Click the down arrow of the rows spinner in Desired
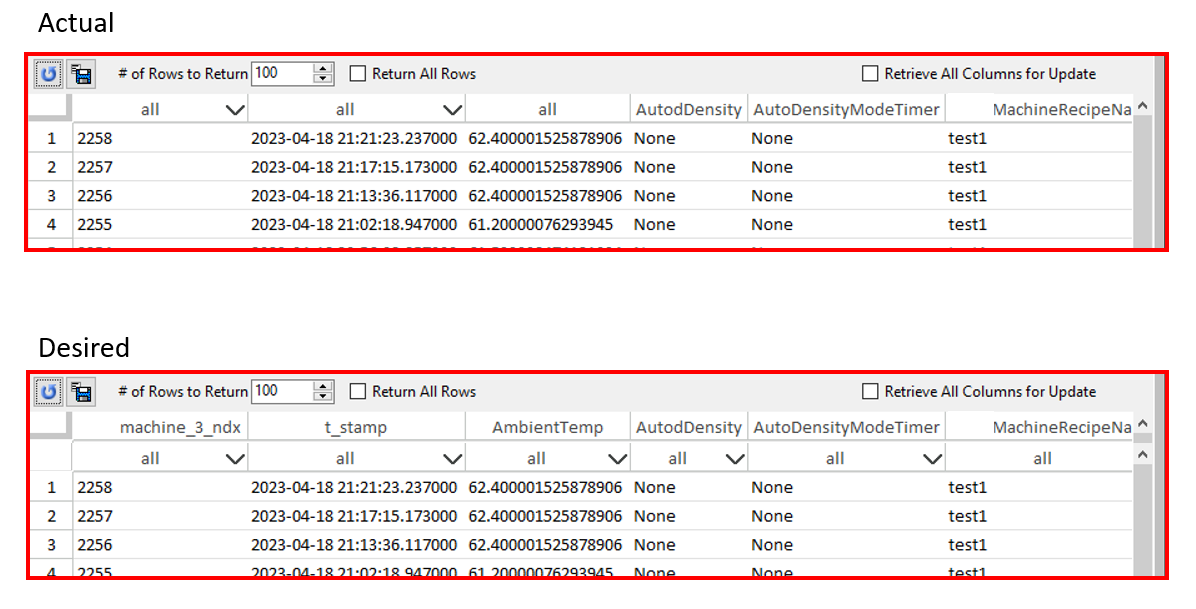 pyautogui.click(x=322, y=396)
